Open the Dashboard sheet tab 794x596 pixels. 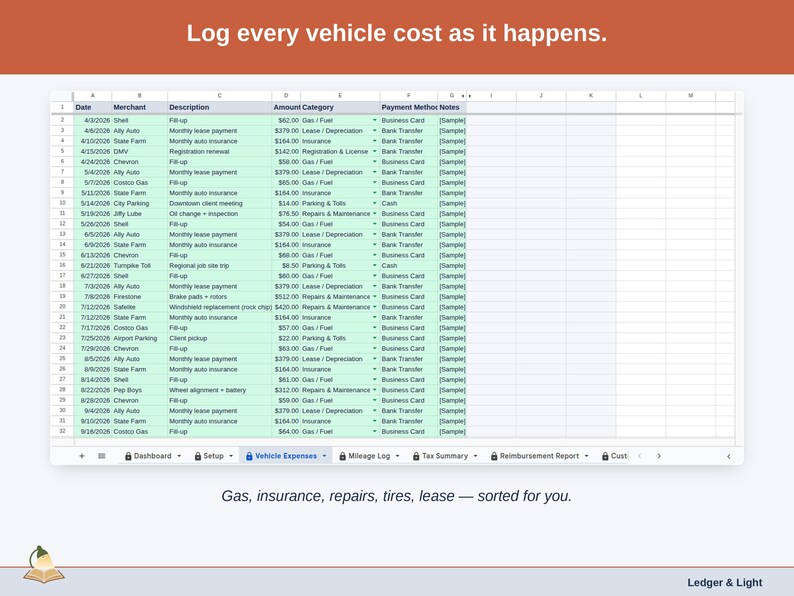tap(152, 456)
